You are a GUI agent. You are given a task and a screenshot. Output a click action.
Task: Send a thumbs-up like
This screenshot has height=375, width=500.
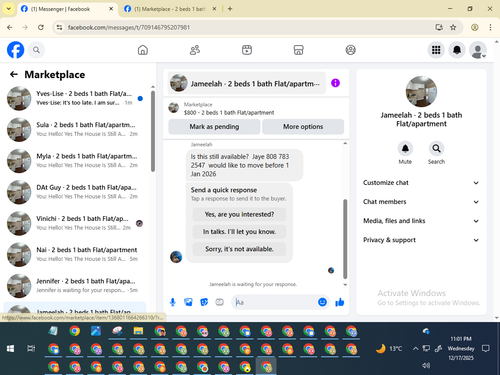(340, 302)
